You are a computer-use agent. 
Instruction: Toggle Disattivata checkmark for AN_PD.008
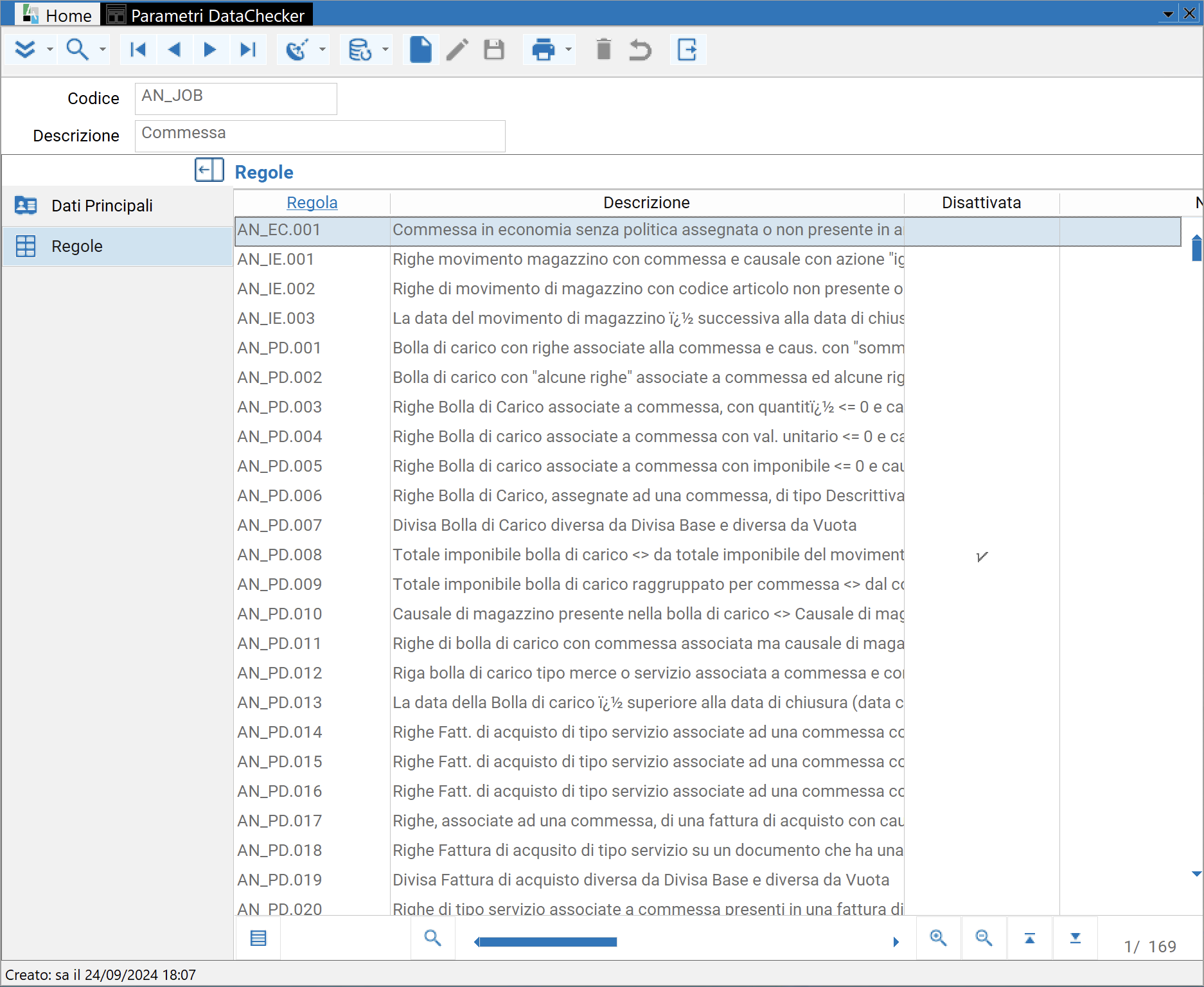coord(981,555)
